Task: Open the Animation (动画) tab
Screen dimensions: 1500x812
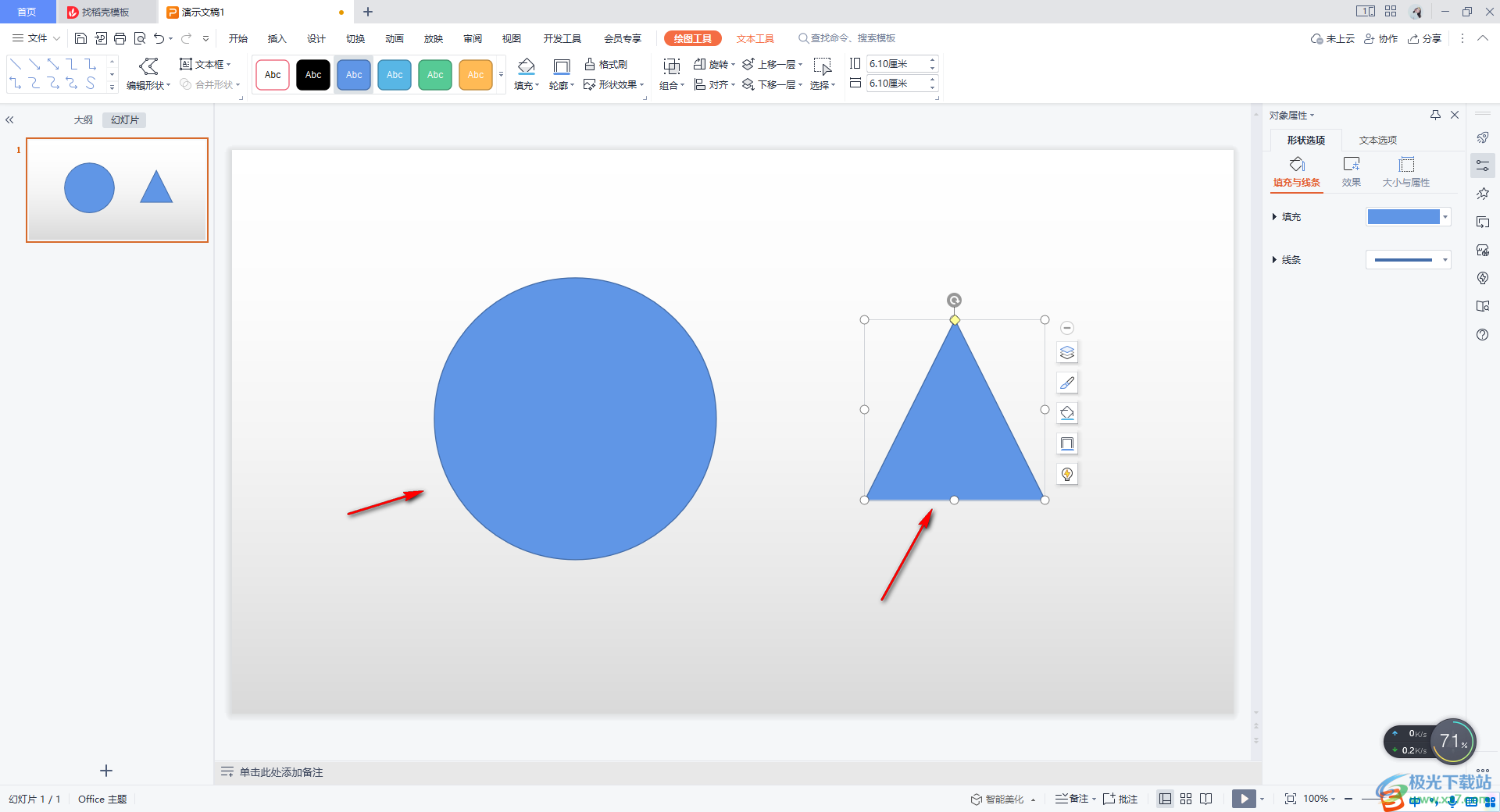Action: [395, 38]
